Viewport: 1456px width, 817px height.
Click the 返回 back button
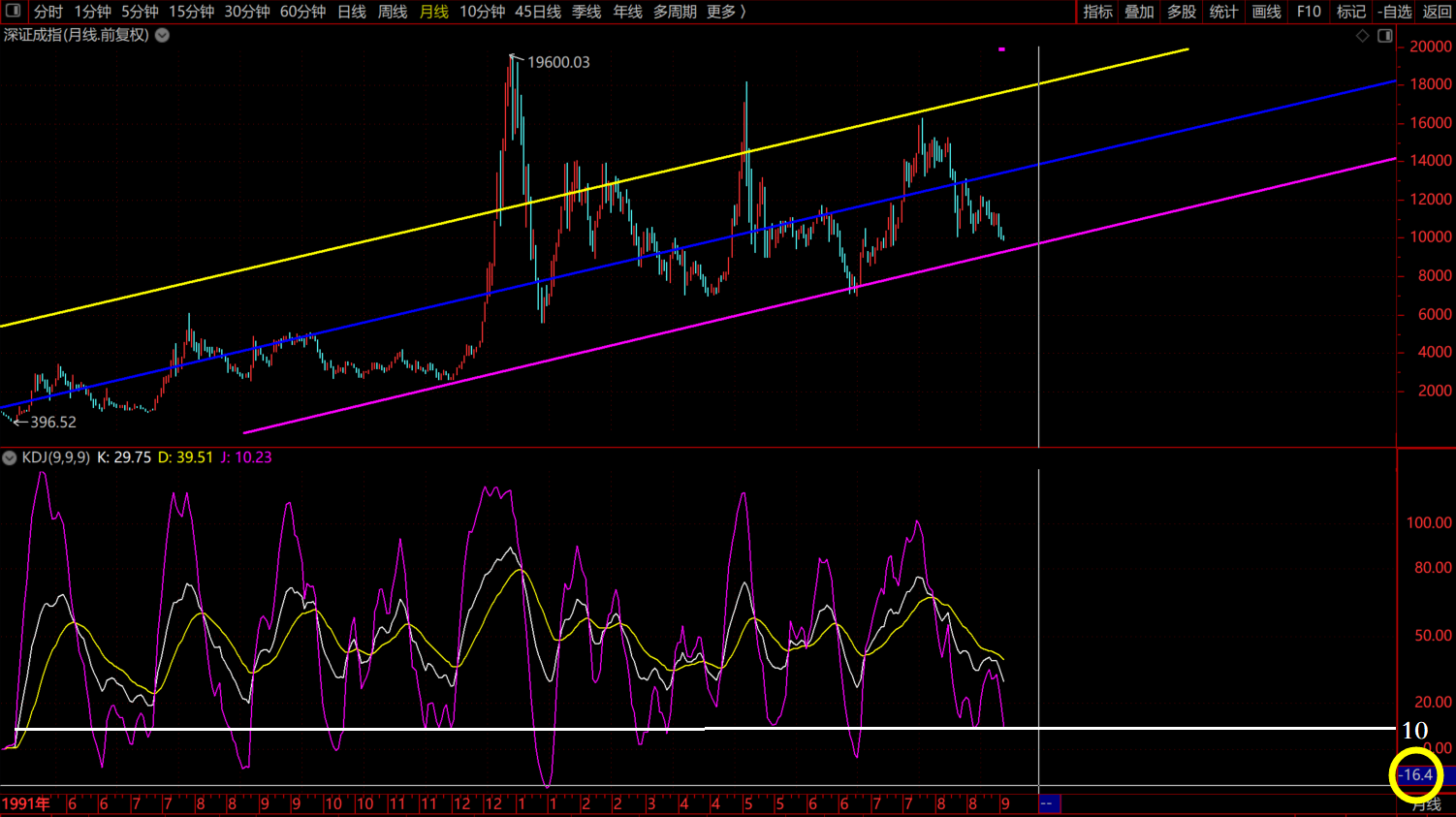tap(1437, 12)
